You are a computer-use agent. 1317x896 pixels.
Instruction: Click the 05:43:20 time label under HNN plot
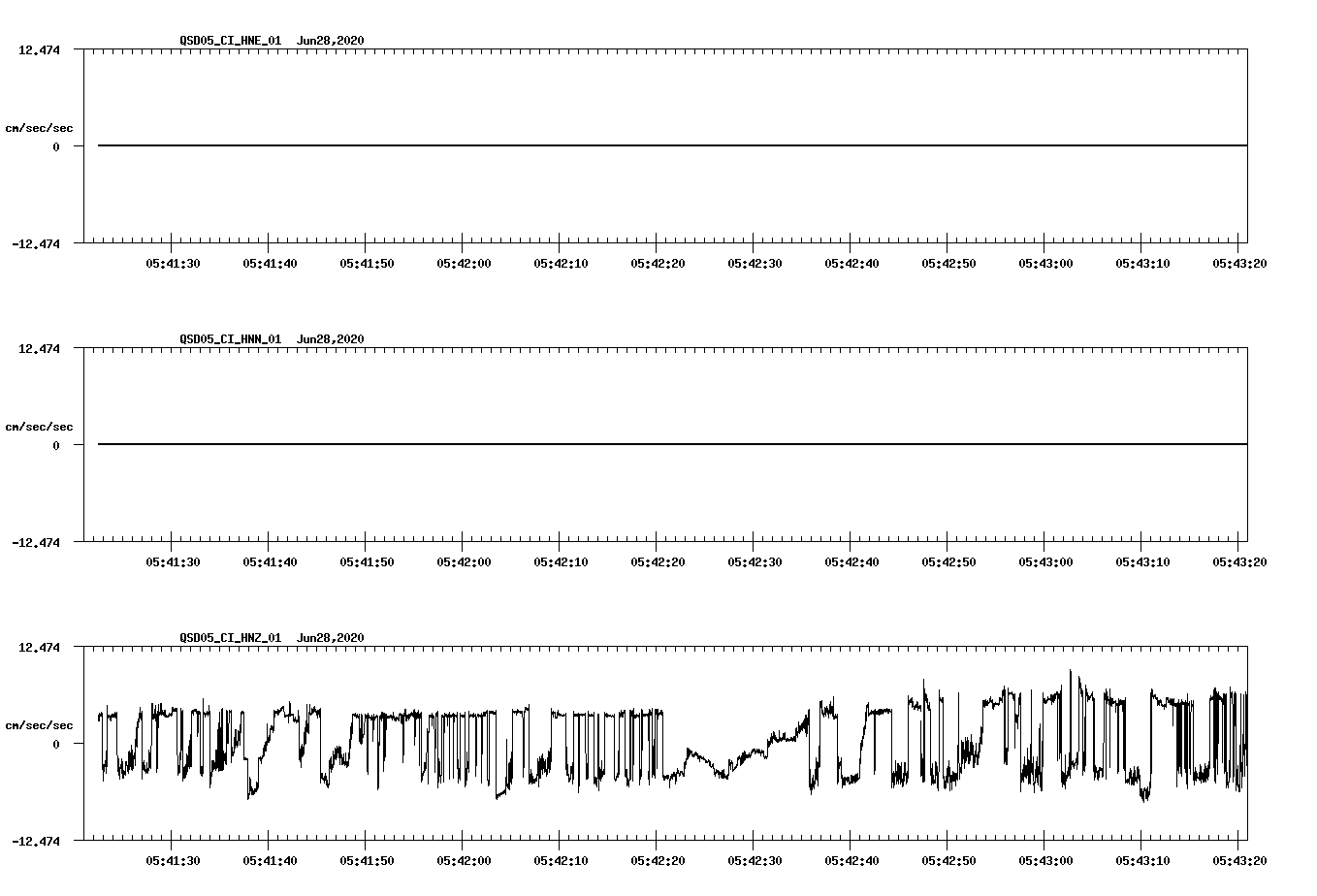point(1239,561)
